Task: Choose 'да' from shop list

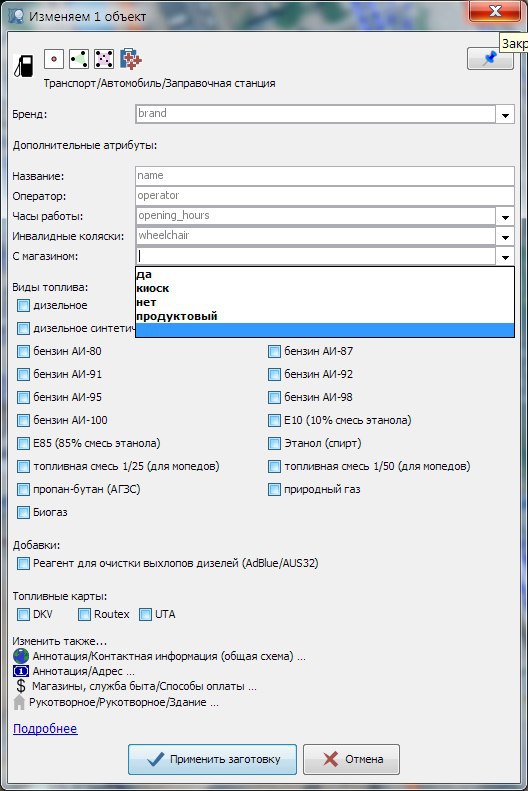Action: [325, 274]
